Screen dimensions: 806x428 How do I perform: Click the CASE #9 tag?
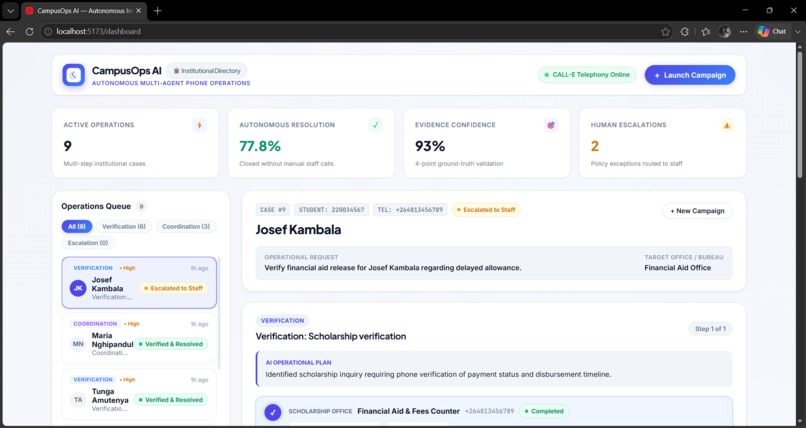[x=272, y=210]
